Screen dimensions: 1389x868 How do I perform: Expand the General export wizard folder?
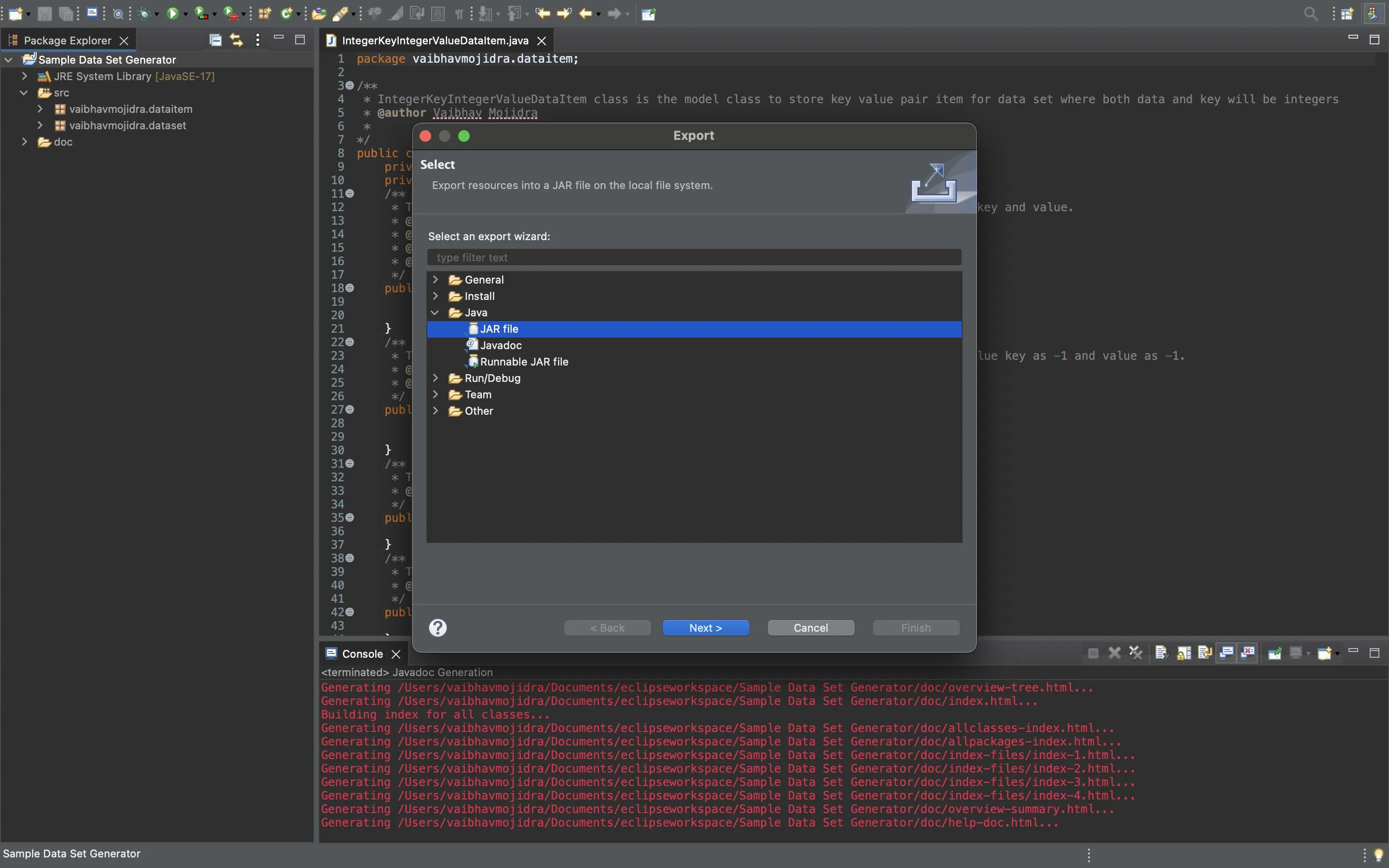[436, 280]
